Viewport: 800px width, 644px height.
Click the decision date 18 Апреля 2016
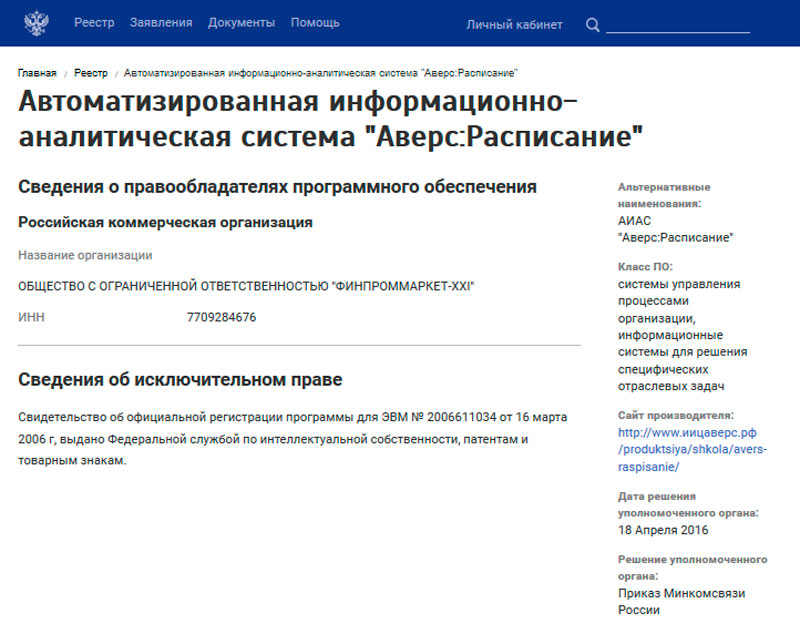[663, 530]
